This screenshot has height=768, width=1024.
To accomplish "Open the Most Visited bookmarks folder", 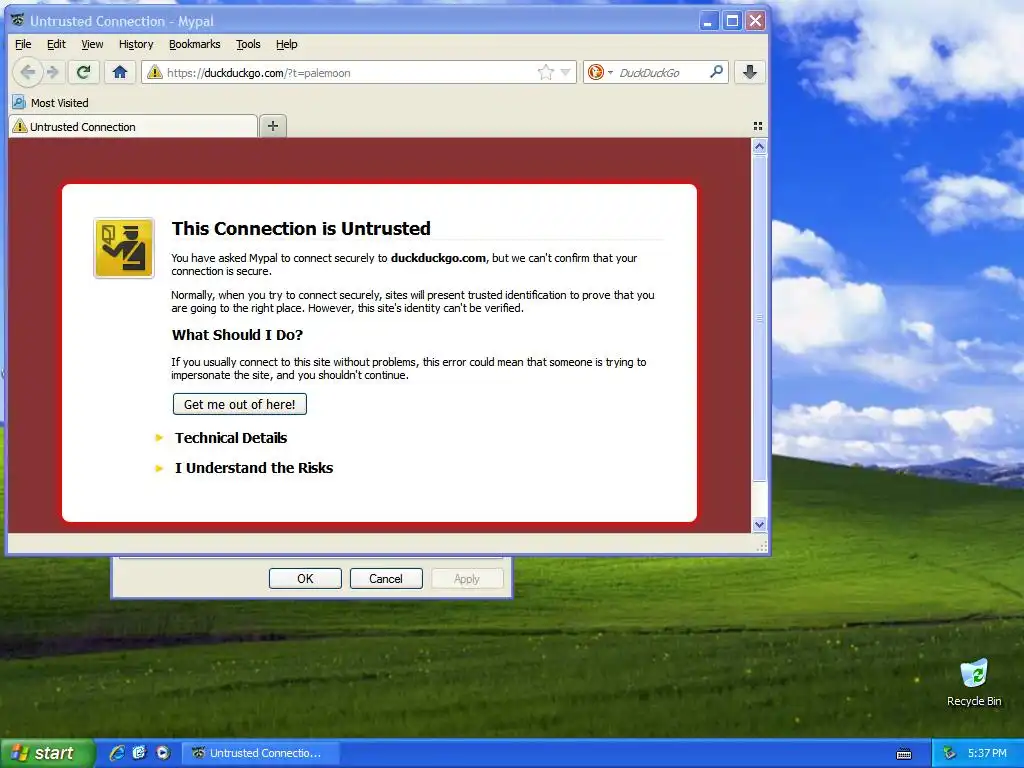I will pyautogui.click(x=50, y=103).
